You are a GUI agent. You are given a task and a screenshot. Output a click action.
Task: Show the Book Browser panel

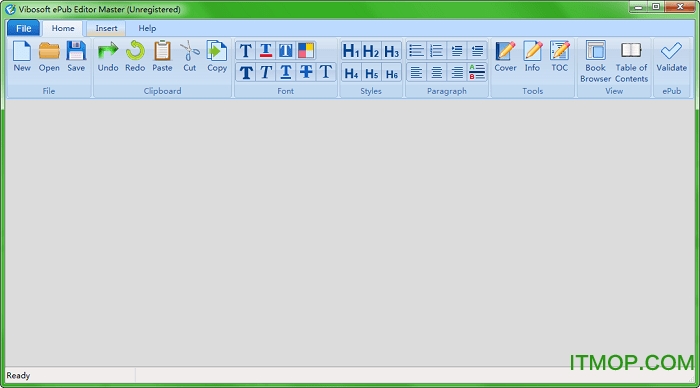click(596, 62)
